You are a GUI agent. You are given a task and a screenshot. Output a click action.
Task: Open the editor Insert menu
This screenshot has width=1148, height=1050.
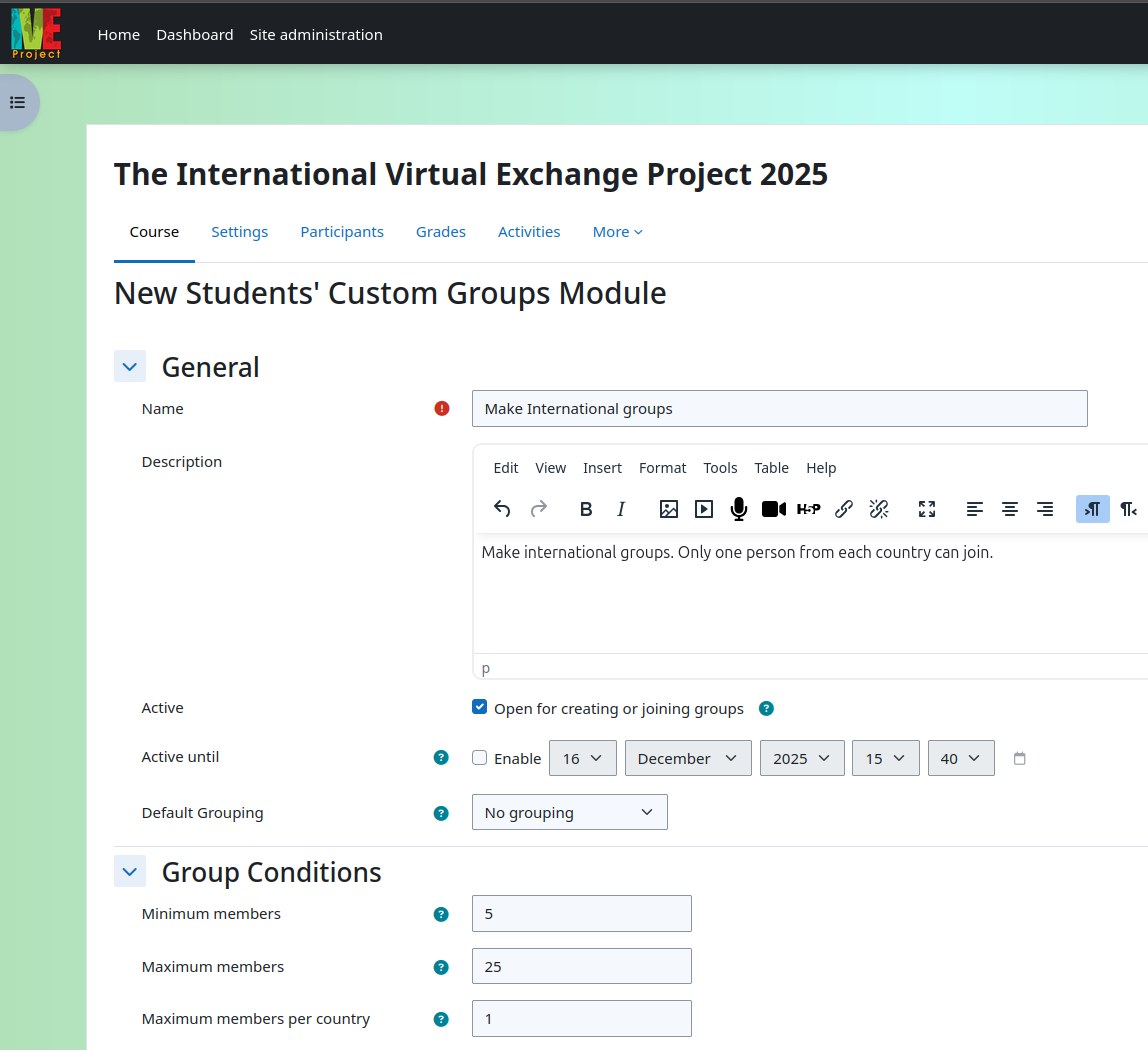(603, 468)
